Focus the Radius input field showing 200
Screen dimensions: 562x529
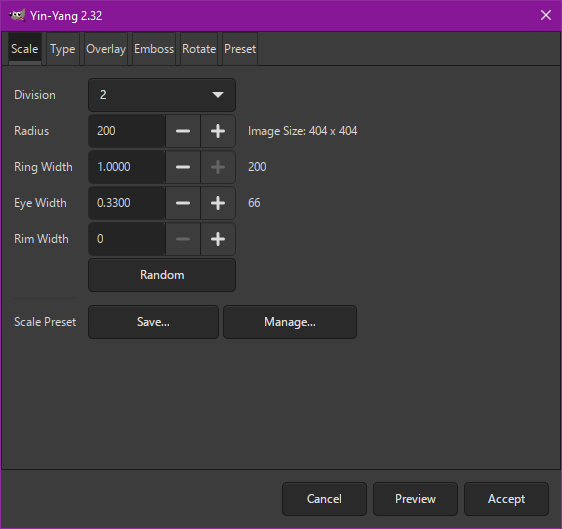pos(127,131)
